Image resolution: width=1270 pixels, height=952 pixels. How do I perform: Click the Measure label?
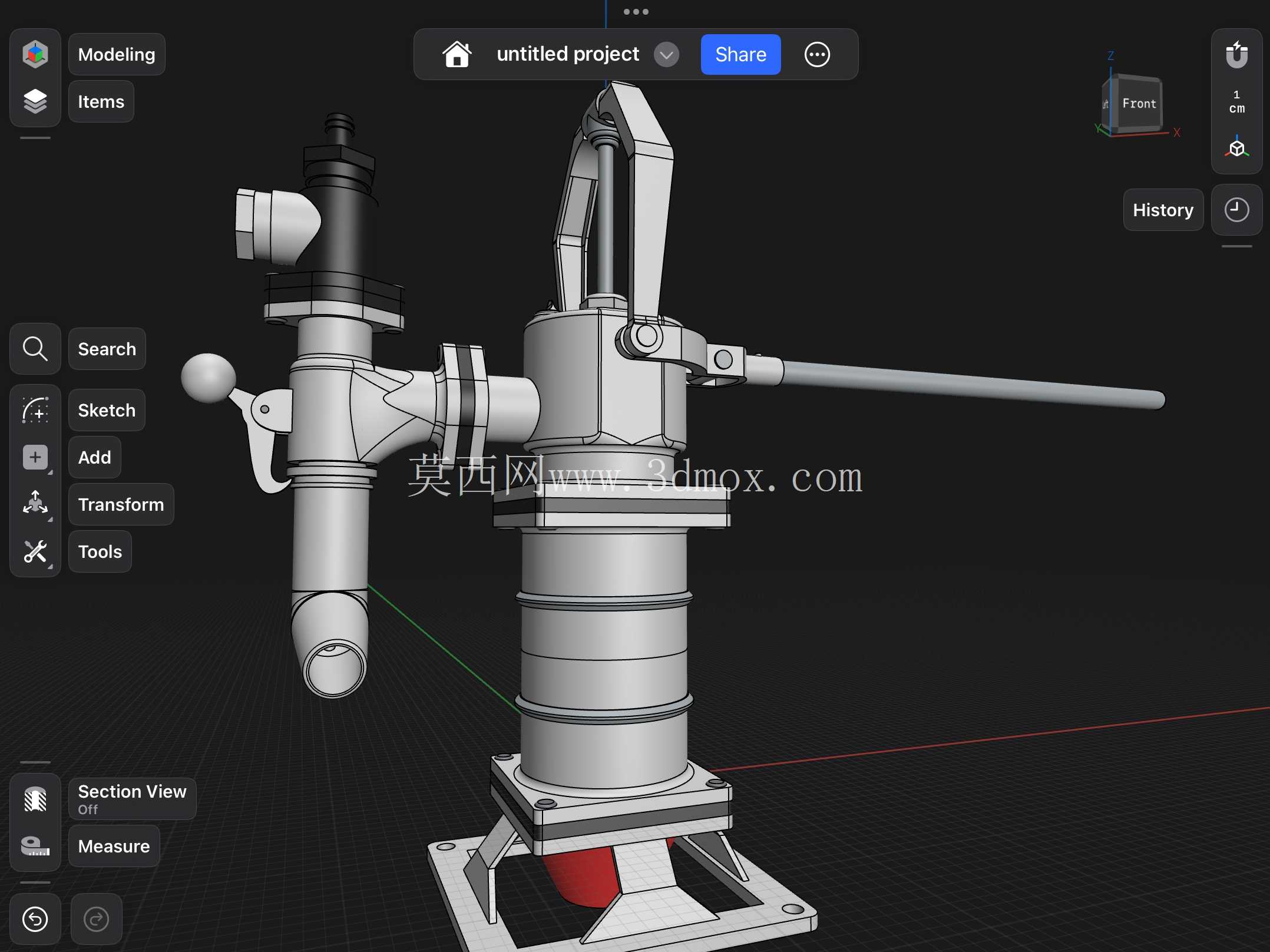pyautogui.click(x=114, y=846)
